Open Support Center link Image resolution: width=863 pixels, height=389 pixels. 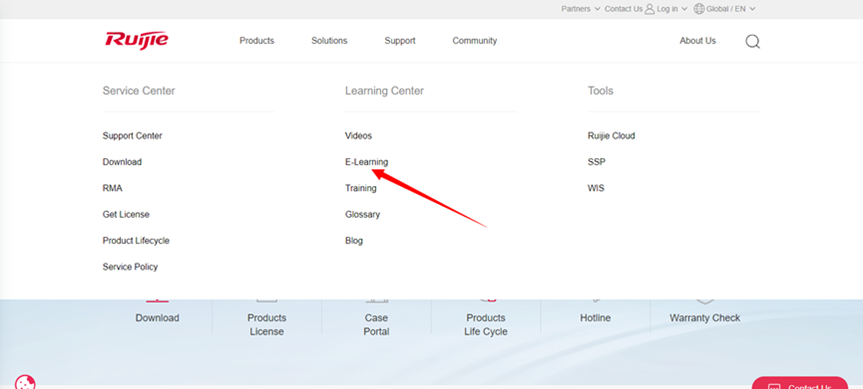point(132,135)
